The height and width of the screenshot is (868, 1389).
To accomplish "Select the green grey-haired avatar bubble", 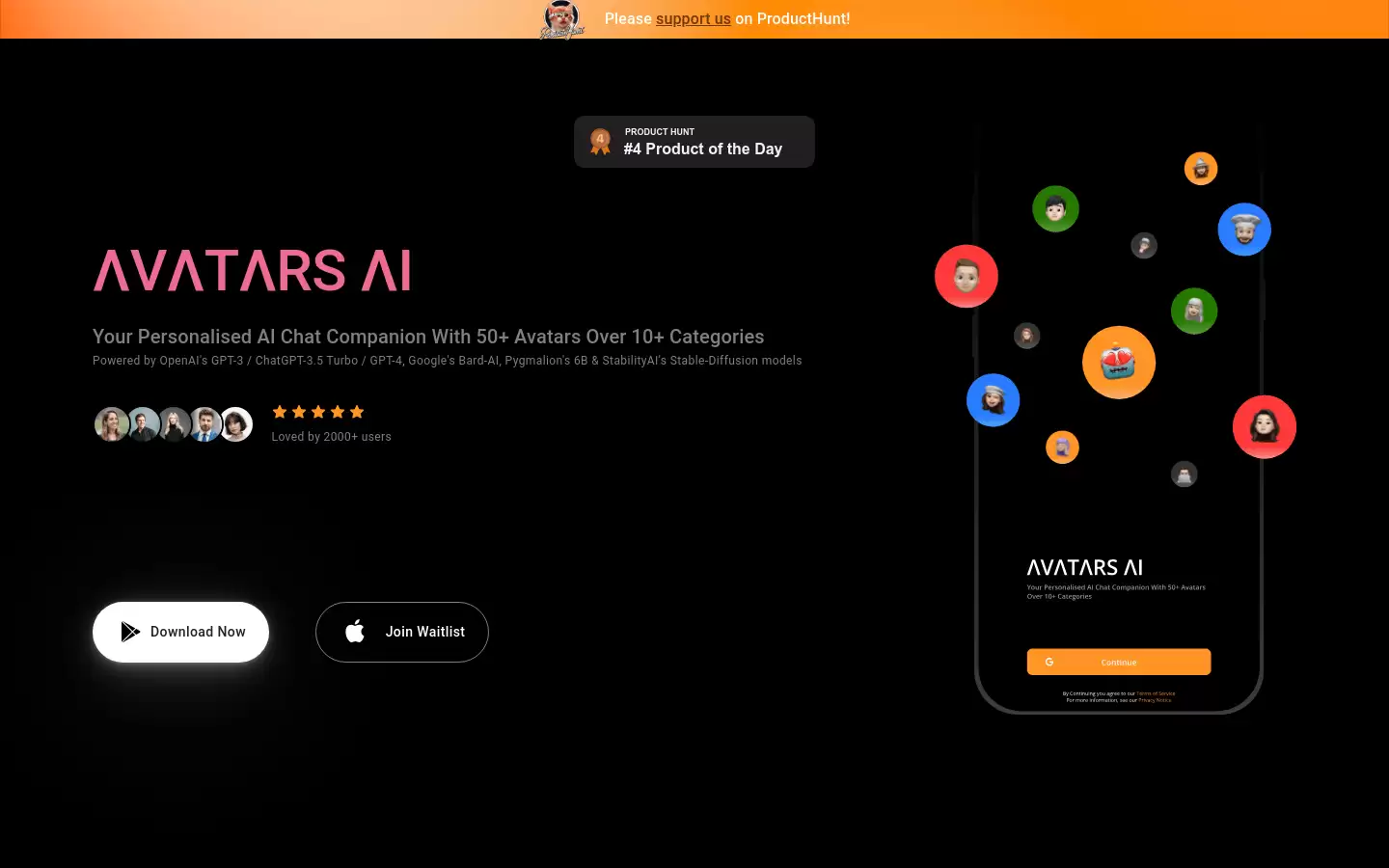I will pos(1194,311).
